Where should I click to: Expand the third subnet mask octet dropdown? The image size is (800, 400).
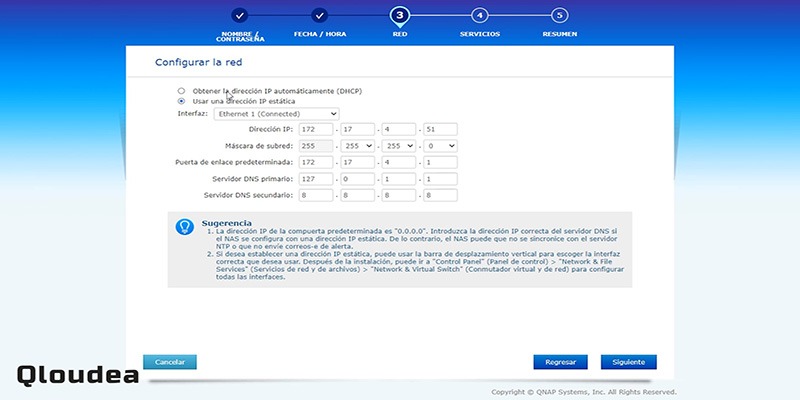398,146
